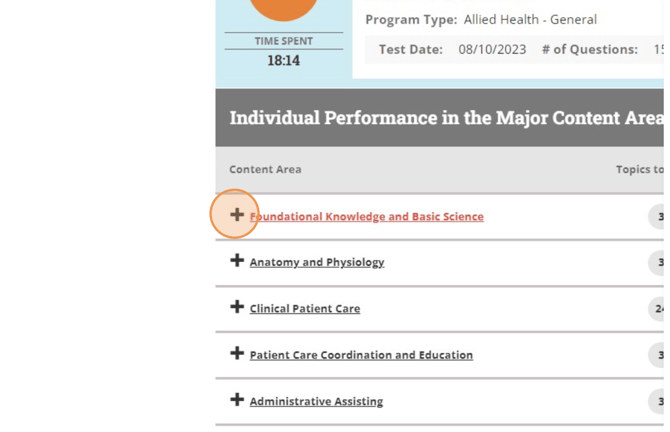Open Foundational Knowledge and Basic Science link
670x432 pixels.
tap(366, 216)
